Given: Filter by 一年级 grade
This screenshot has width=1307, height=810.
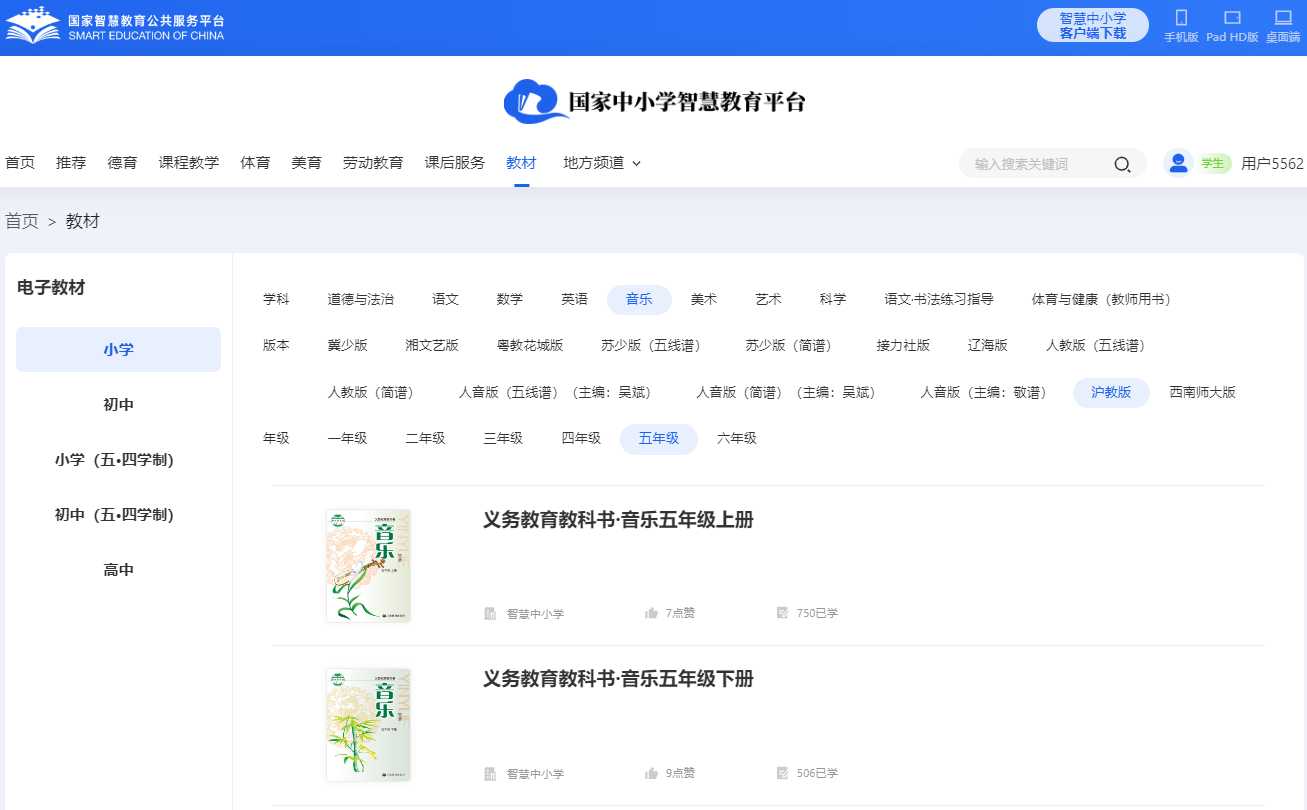Looking at the screenshot, I should [348, 438].
